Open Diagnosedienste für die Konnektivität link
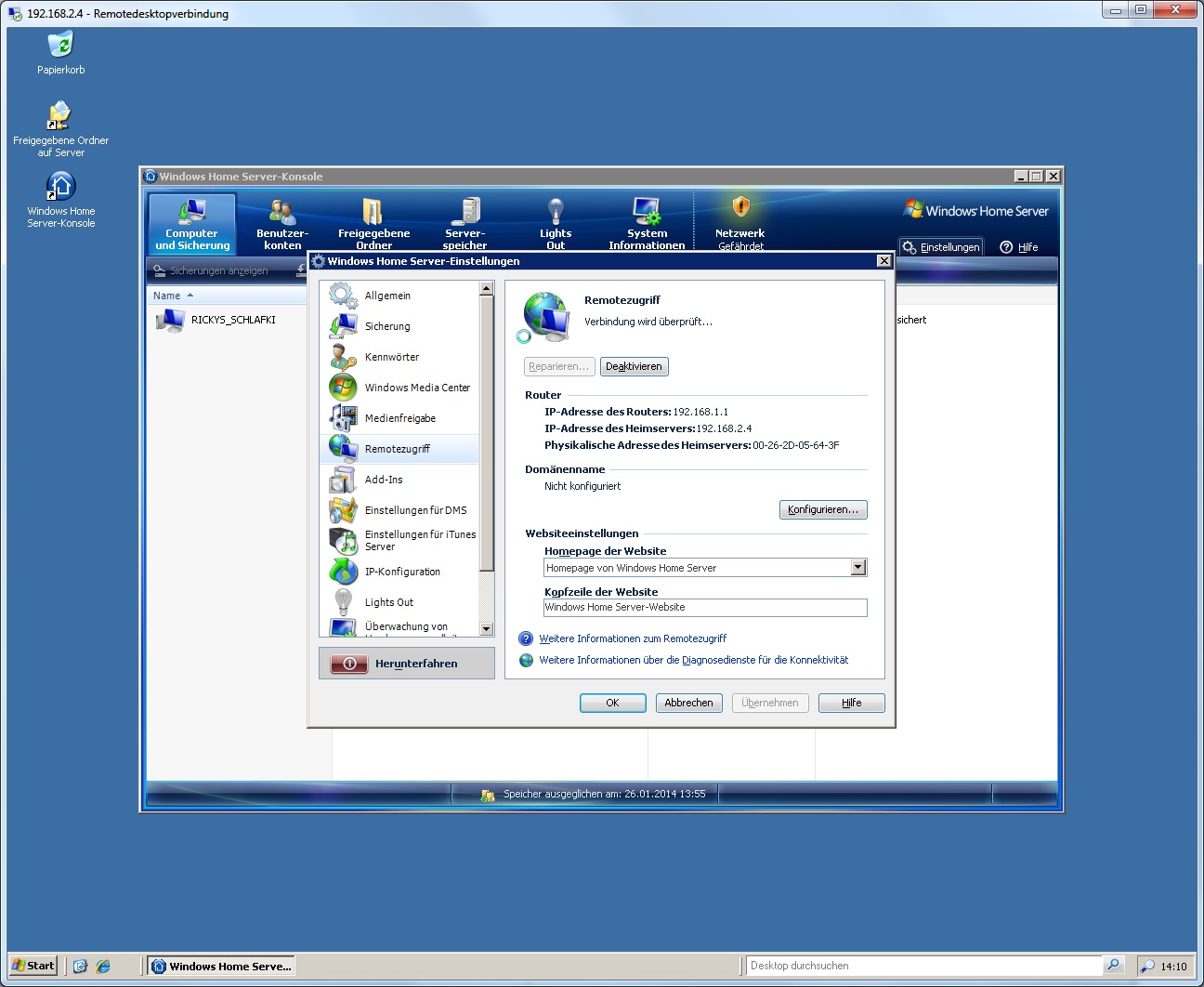Viewport: 1204px width, 987px height. pyautogui.click(x=694, y=660)
